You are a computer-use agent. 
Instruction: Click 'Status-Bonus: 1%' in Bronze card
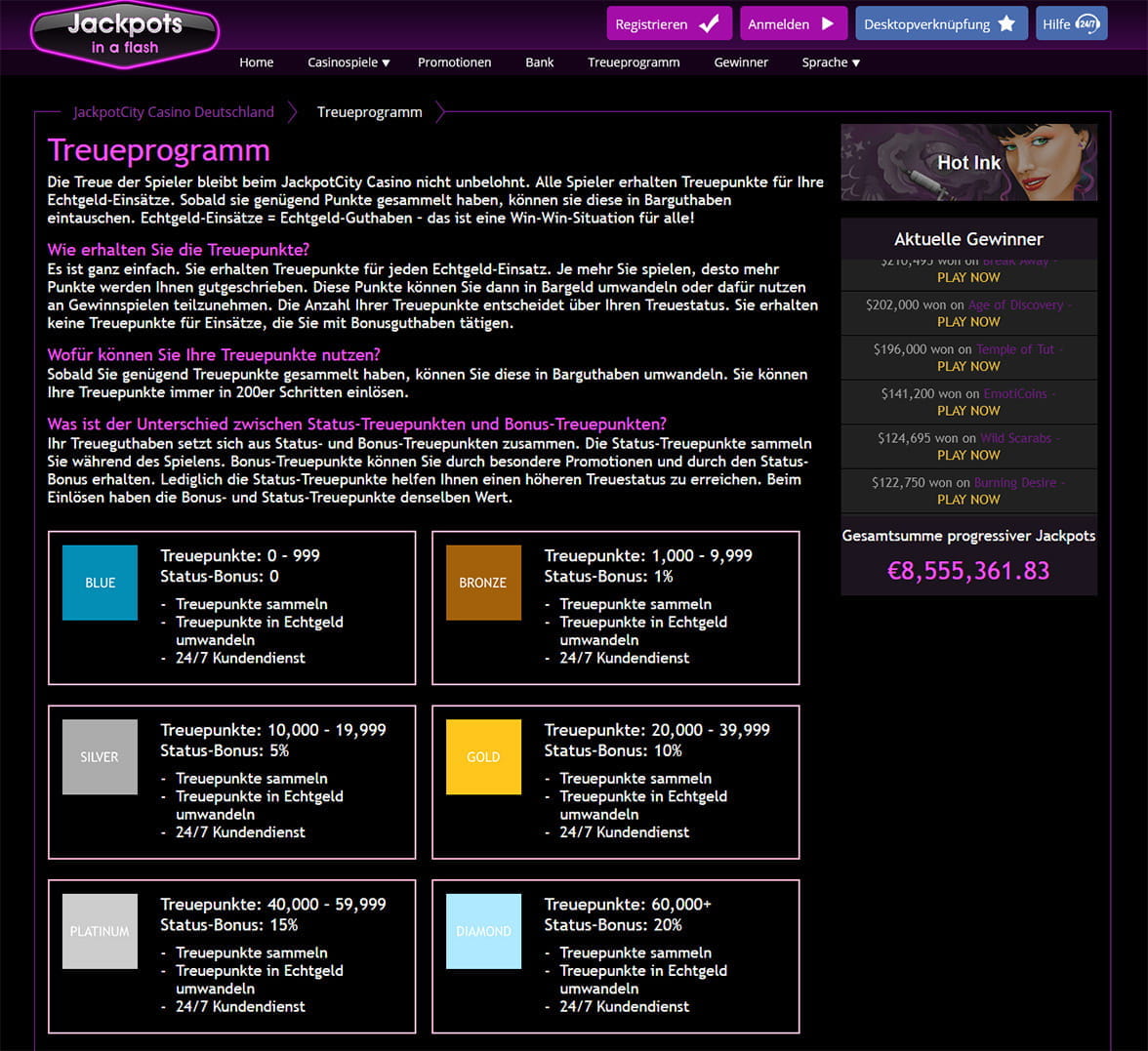click(x=608, y=577)
